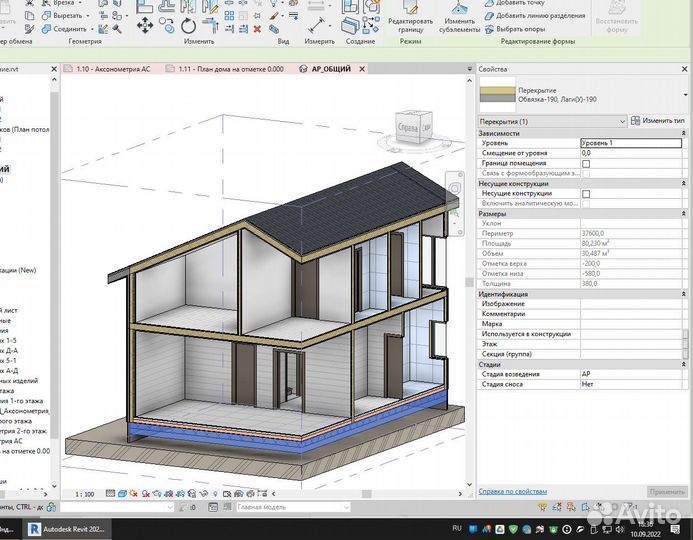
Task: Click Изменить тип button
Action: click(x=658, y=121)
